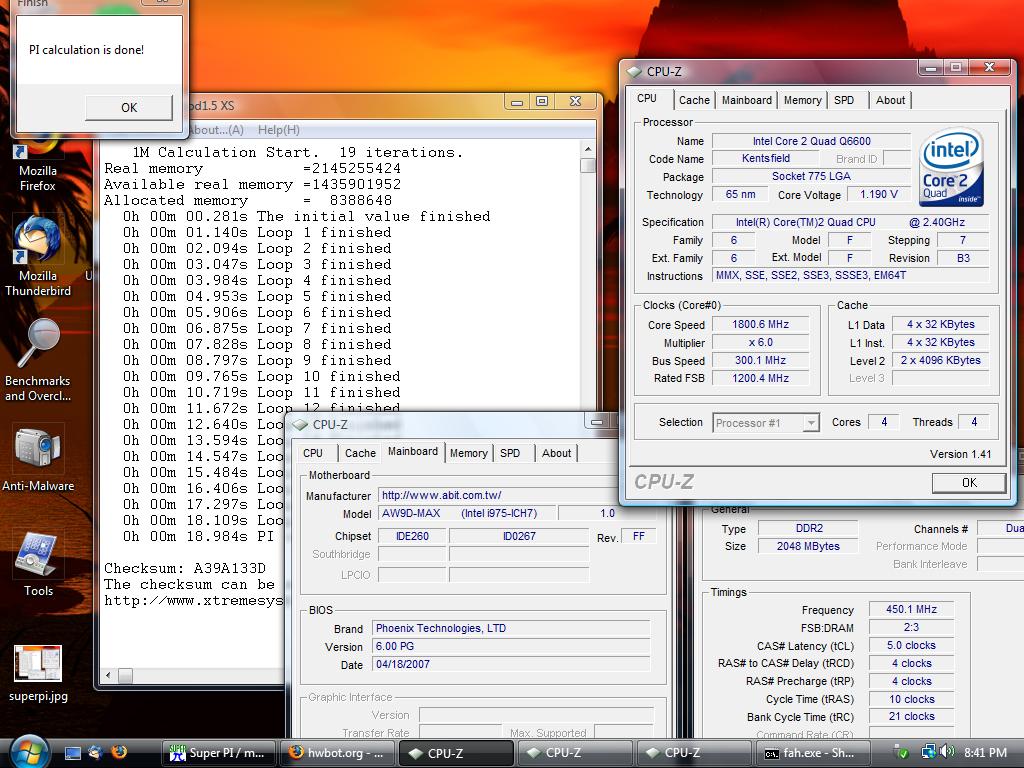Open the Help(H) menu in Super PI
Screen dimensions: 1024x768
tap(278, 129)
